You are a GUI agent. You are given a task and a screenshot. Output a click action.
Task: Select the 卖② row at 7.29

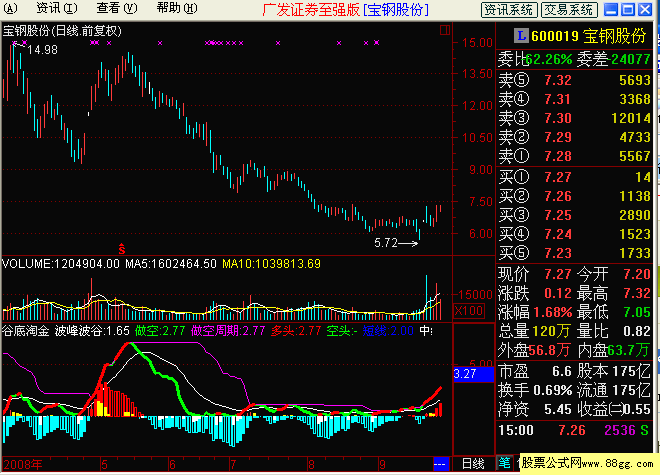[x=575, y=137]
